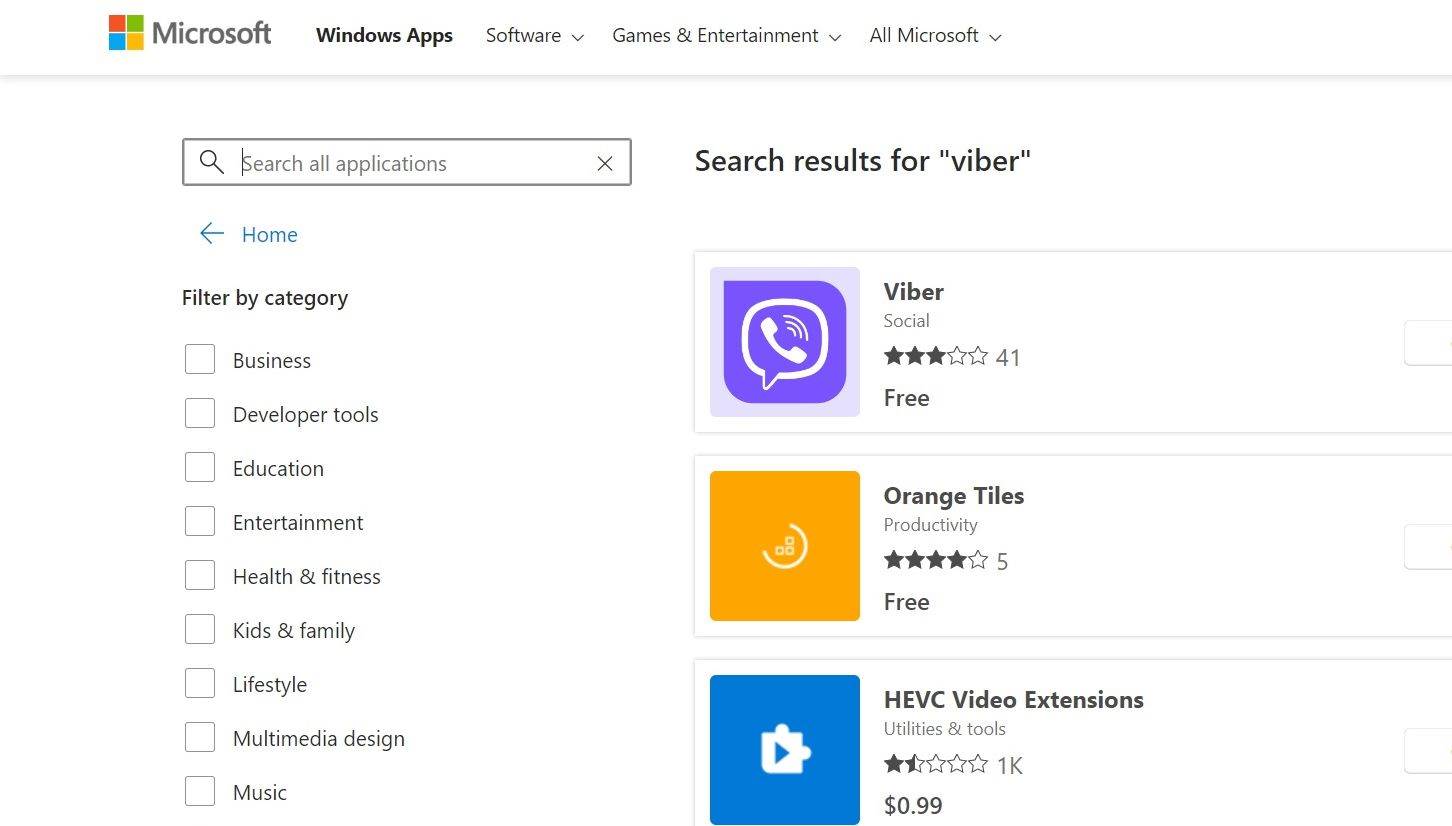Screen dimensions: 1452x826
Task: Check the Developer tools filter
Action: coord(200,413)
